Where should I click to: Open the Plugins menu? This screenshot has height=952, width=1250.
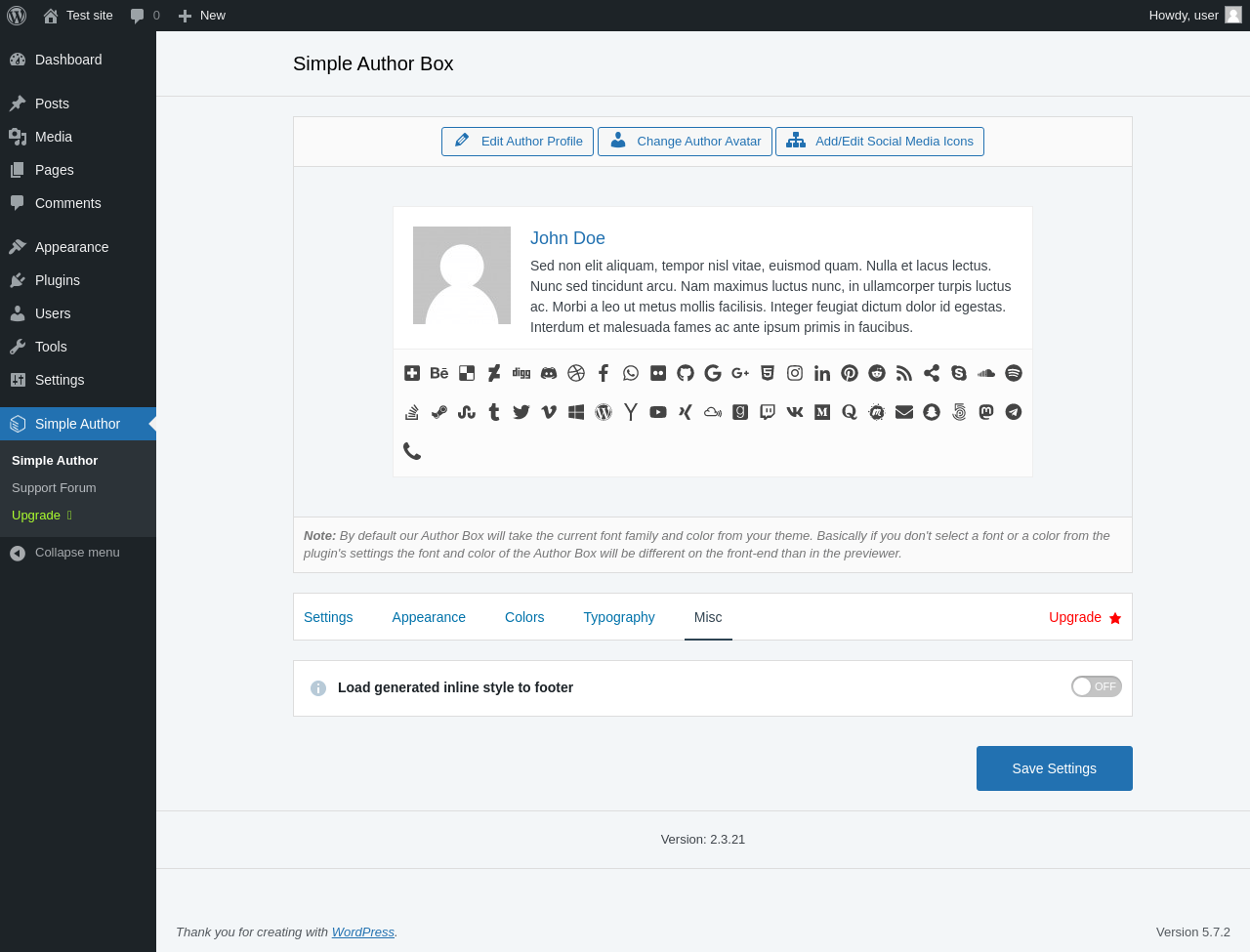pos(78,280)
